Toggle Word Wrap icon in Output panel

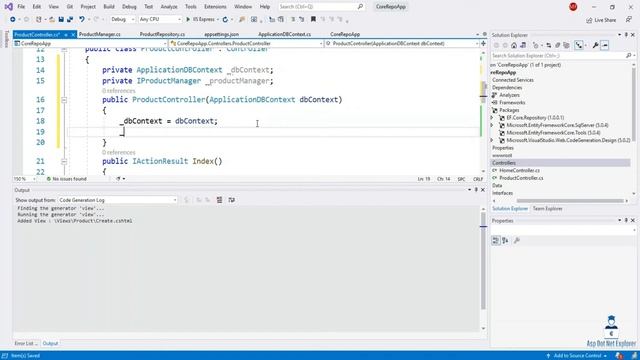[231, 200]
